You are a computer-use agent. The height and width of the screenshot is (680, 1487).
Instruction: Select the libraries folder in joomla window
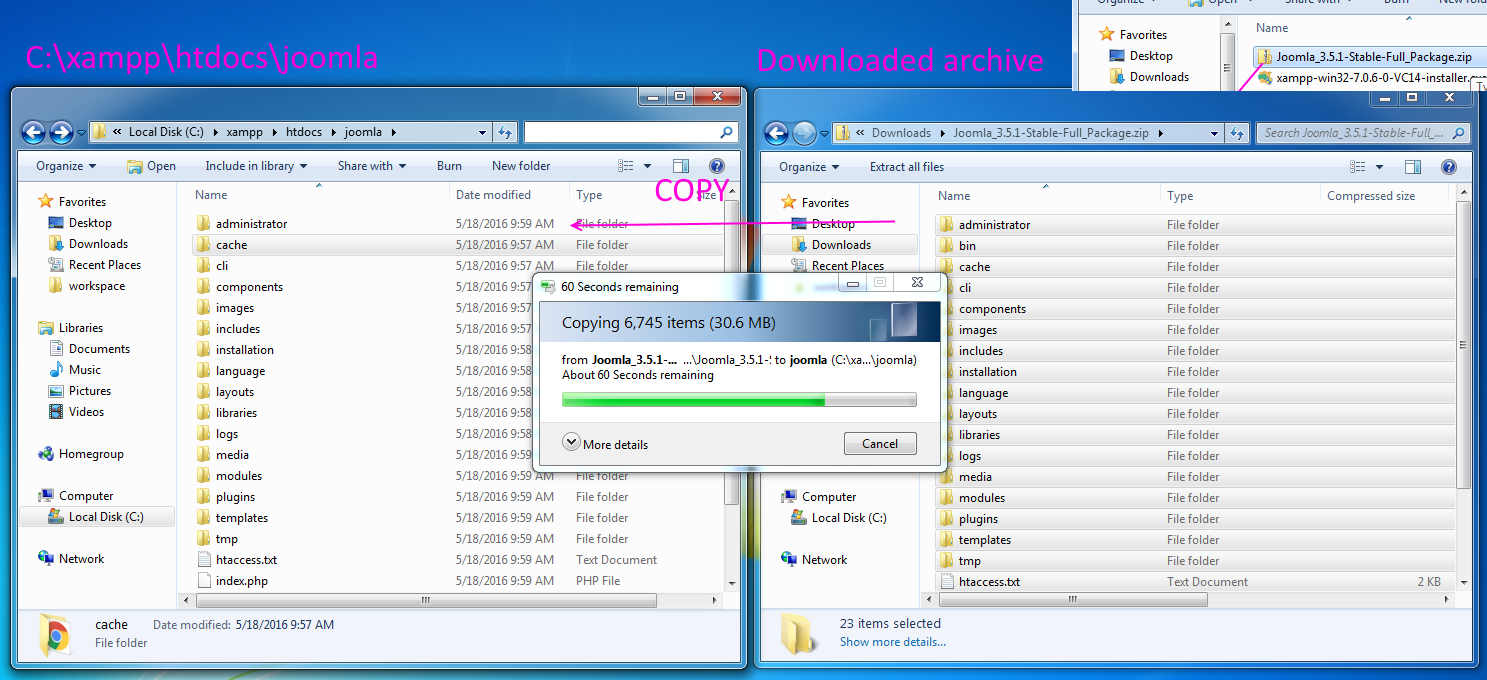(x=236, y=413)
